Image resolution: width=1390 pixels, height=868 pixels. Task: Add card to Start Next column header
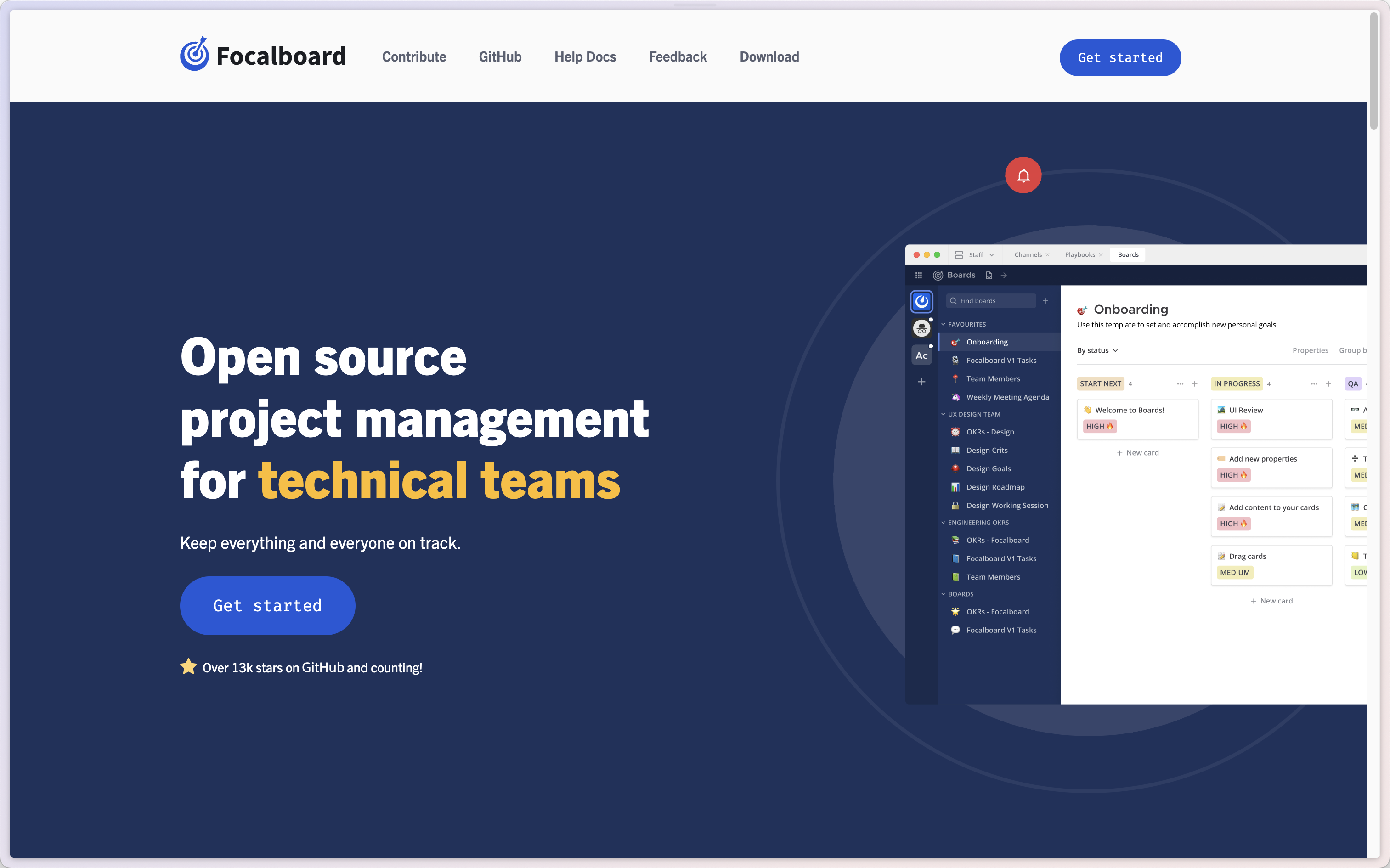coord(1194,383)
